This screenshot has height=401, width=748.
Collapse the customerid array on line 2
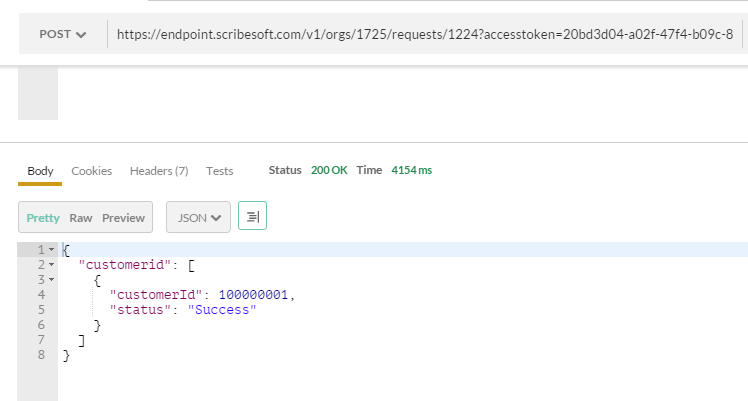(51, 265)
